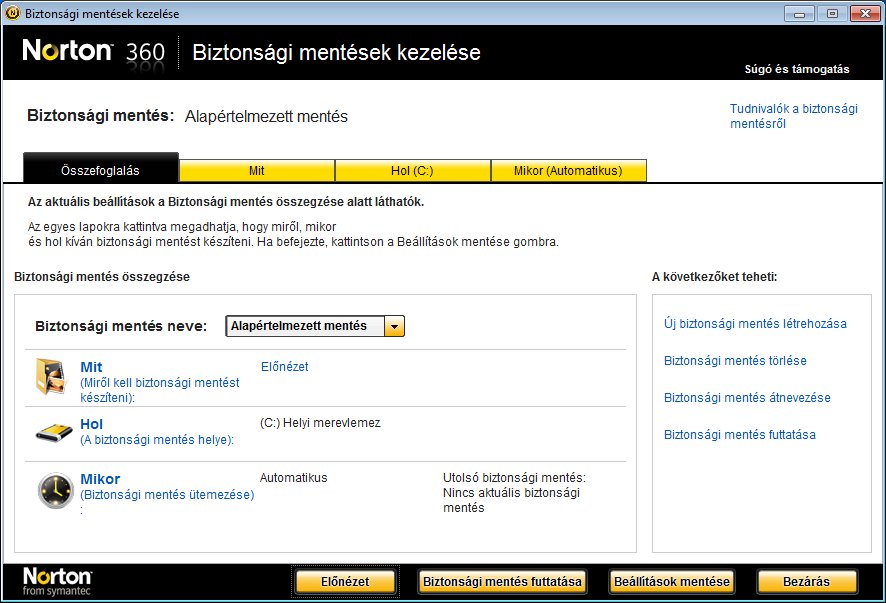Click the Norton 360 logo in header
Viewport: 886px width, 603px height.
(x=94, y=52)
